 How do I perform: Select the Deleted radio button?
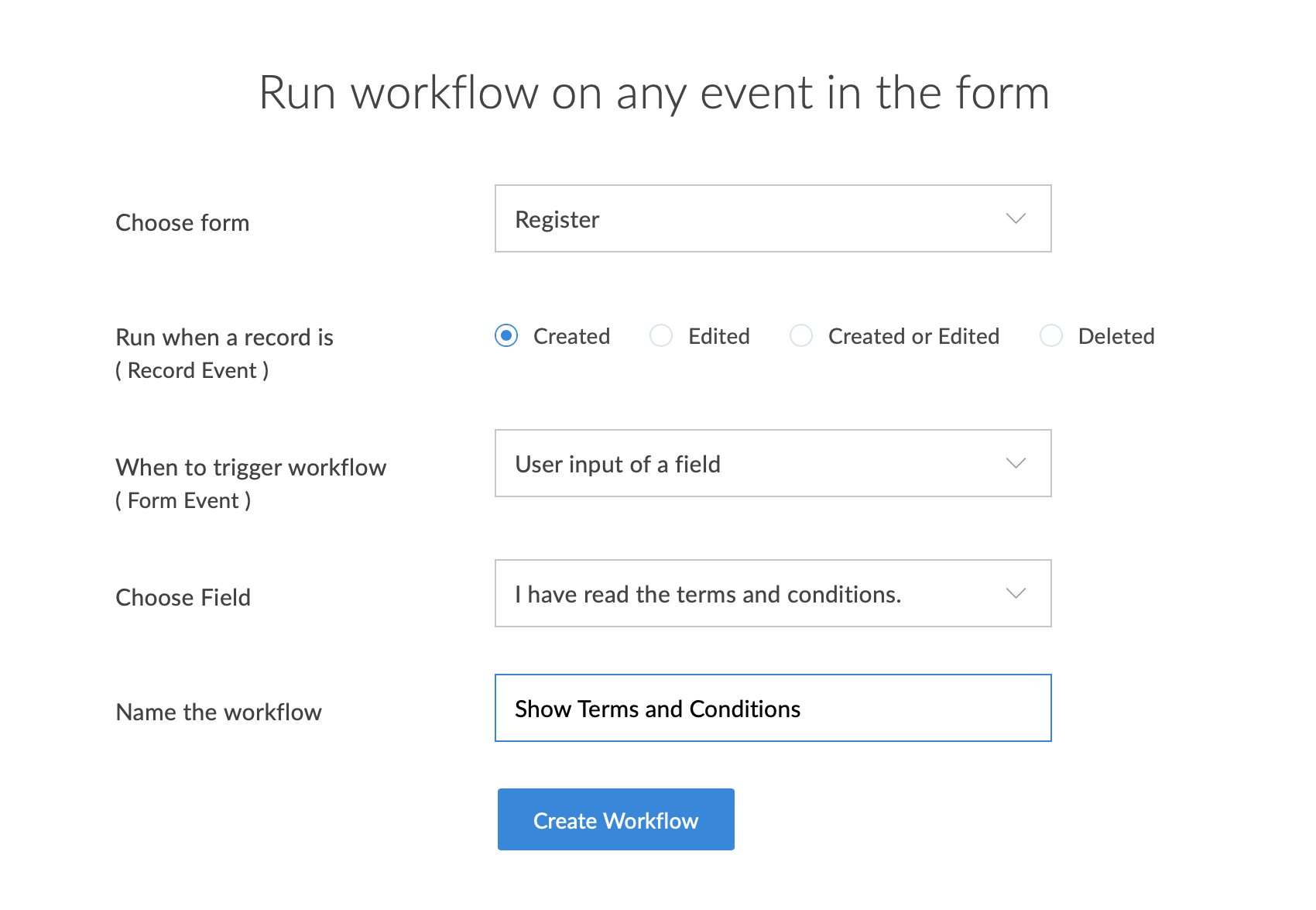[x=1051, y=336]
